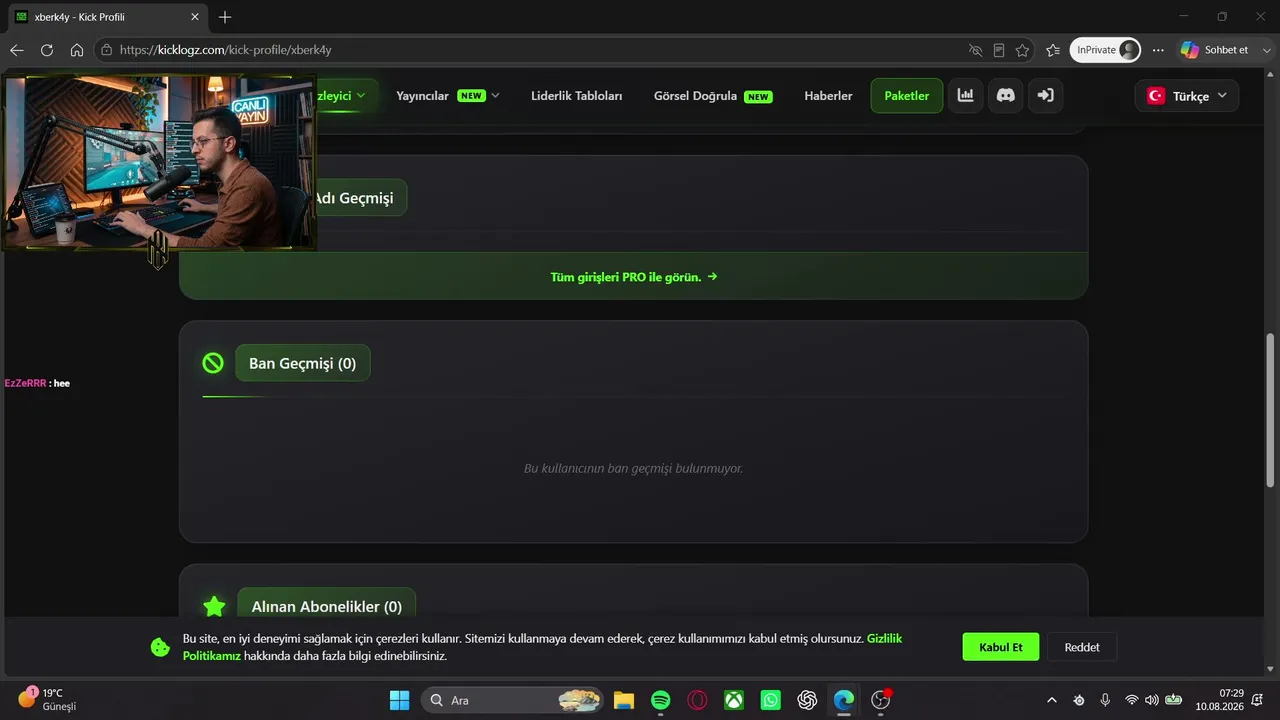
Task: Click the SteelSeries tray icon
Action: point(1079,700)
